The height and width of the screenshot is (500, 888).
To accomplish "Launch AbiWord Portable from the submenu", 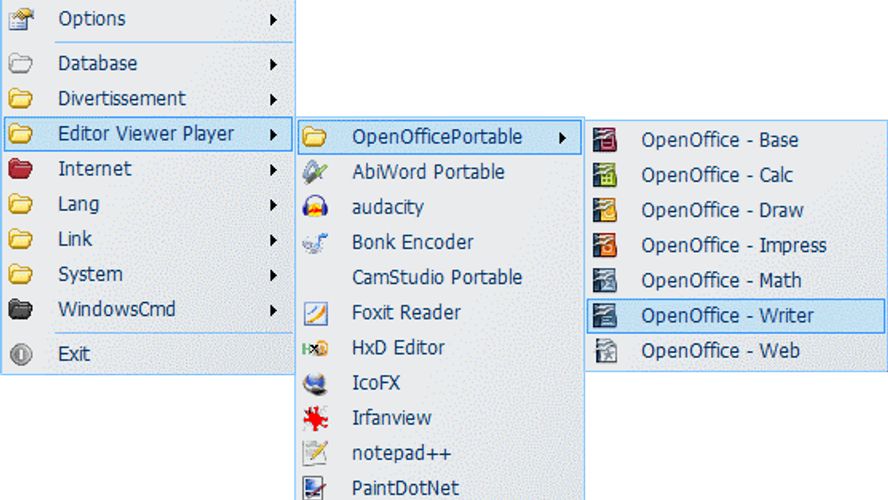I will point(439,172).
